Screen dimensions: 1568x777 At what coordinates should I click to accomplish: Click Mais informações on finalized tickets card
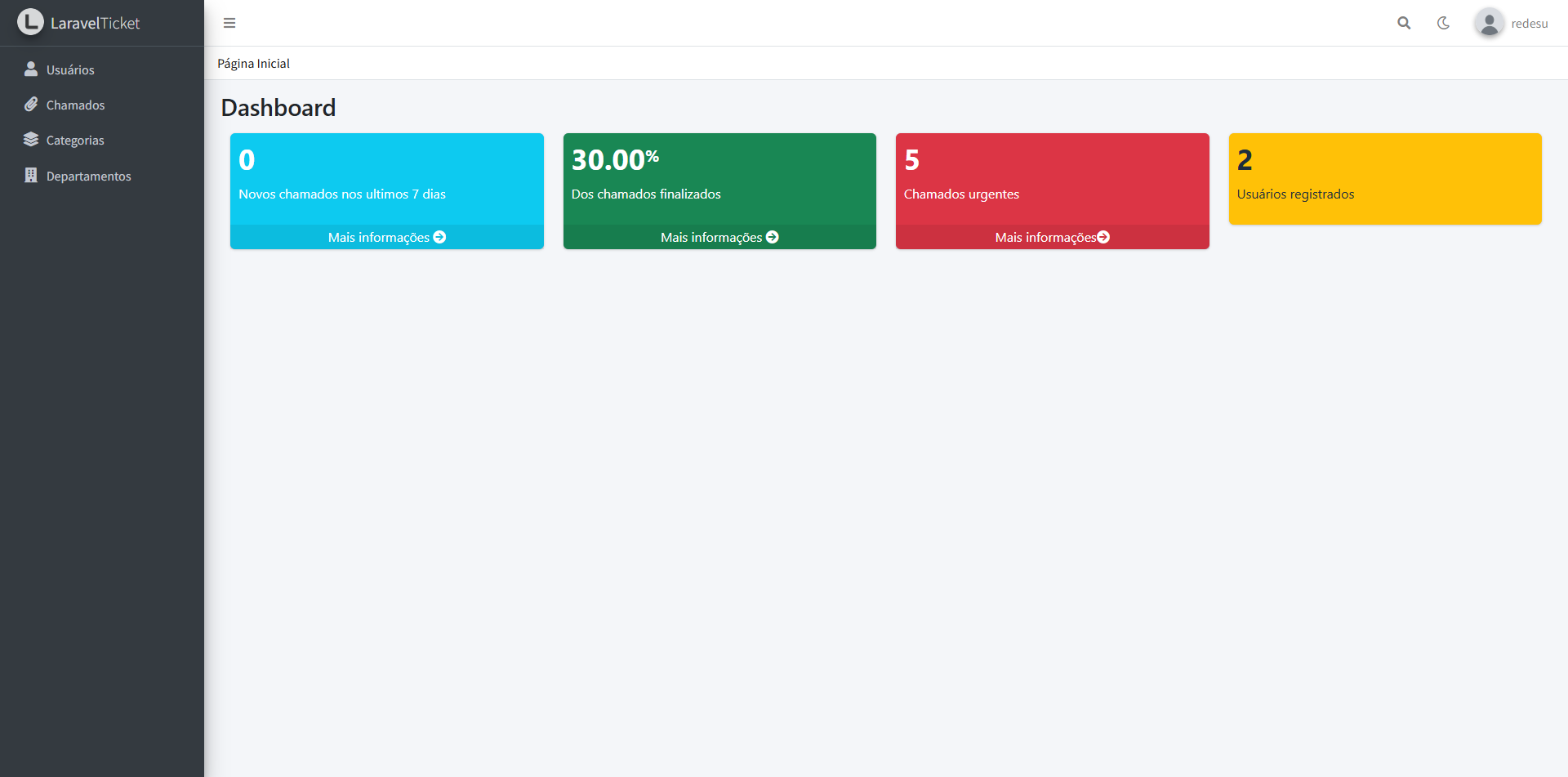(x=719, y=237)
